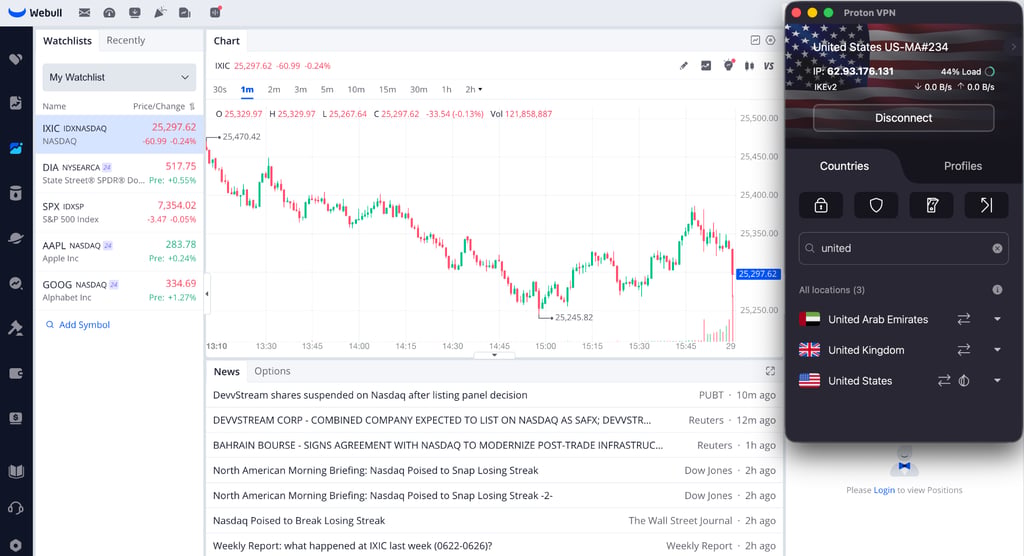Open the dollar bill icon in left sidebar
Viewport: 1024px width, 556px height.
16,418
